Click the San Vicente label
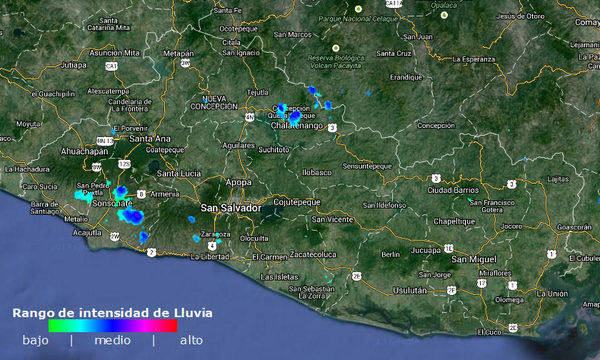Image resolution: width=600 pixels, height=360 pixels. click(x=332, y=220)
